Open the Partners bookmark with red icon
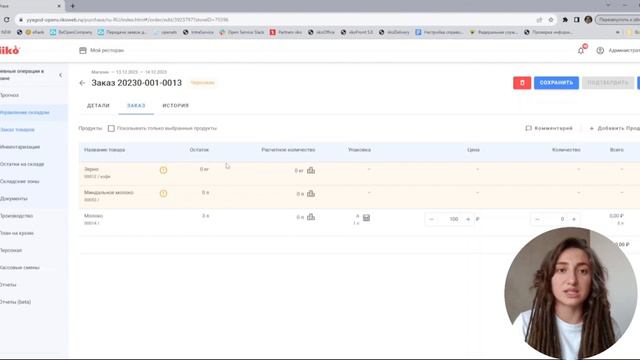 (286, 32)
